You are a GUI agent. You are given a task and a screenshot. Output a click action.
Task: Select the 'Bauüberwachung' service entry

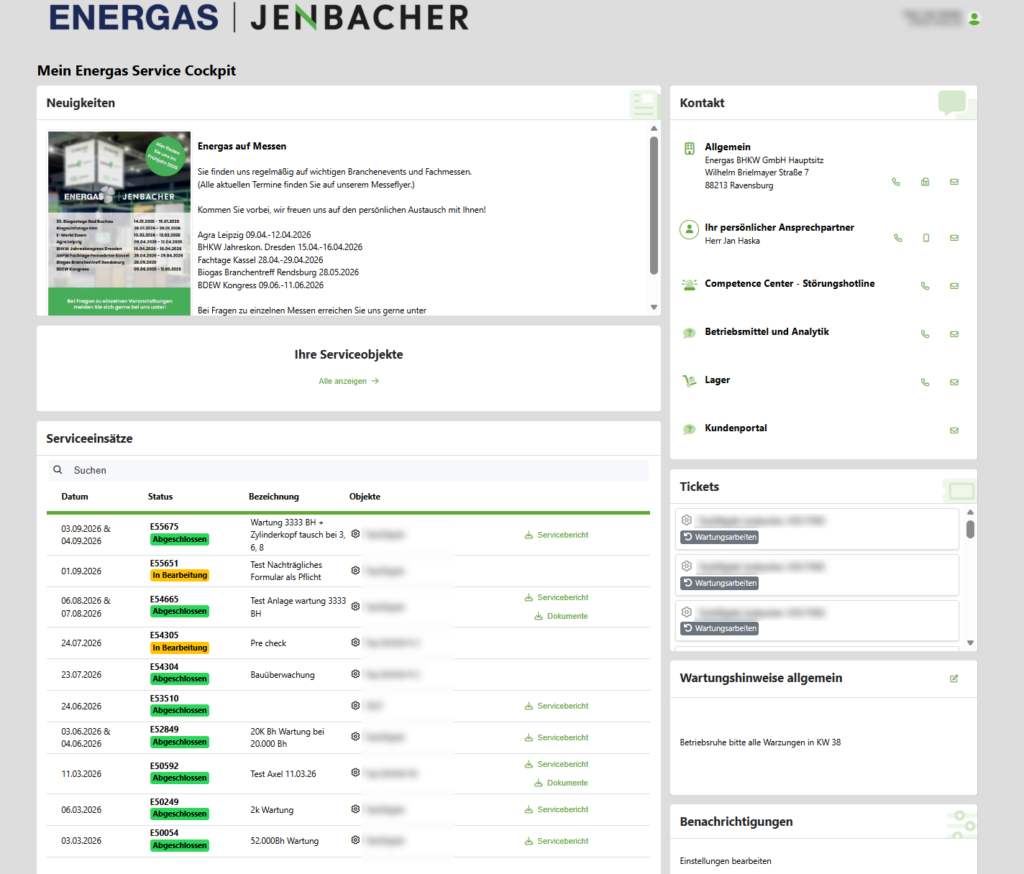click(x=282, y=675)
